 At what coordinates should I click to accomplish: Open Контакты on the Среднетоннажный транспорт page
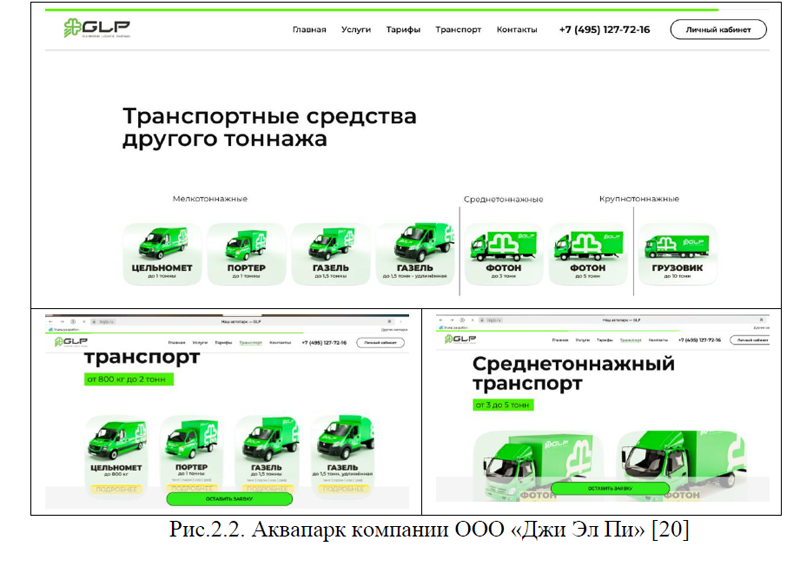pos(658,340)
